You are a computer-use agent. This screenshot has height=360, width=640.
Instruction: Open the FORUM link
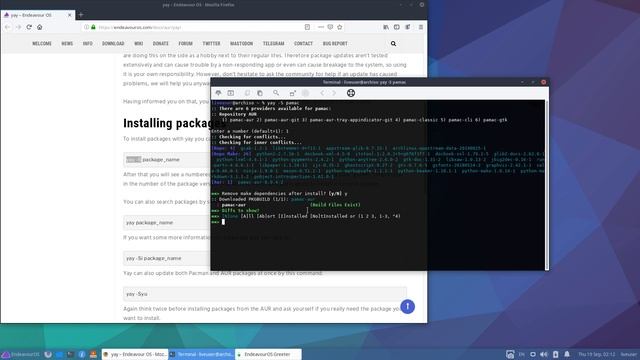pyautogui.click(x=185, y=43)
